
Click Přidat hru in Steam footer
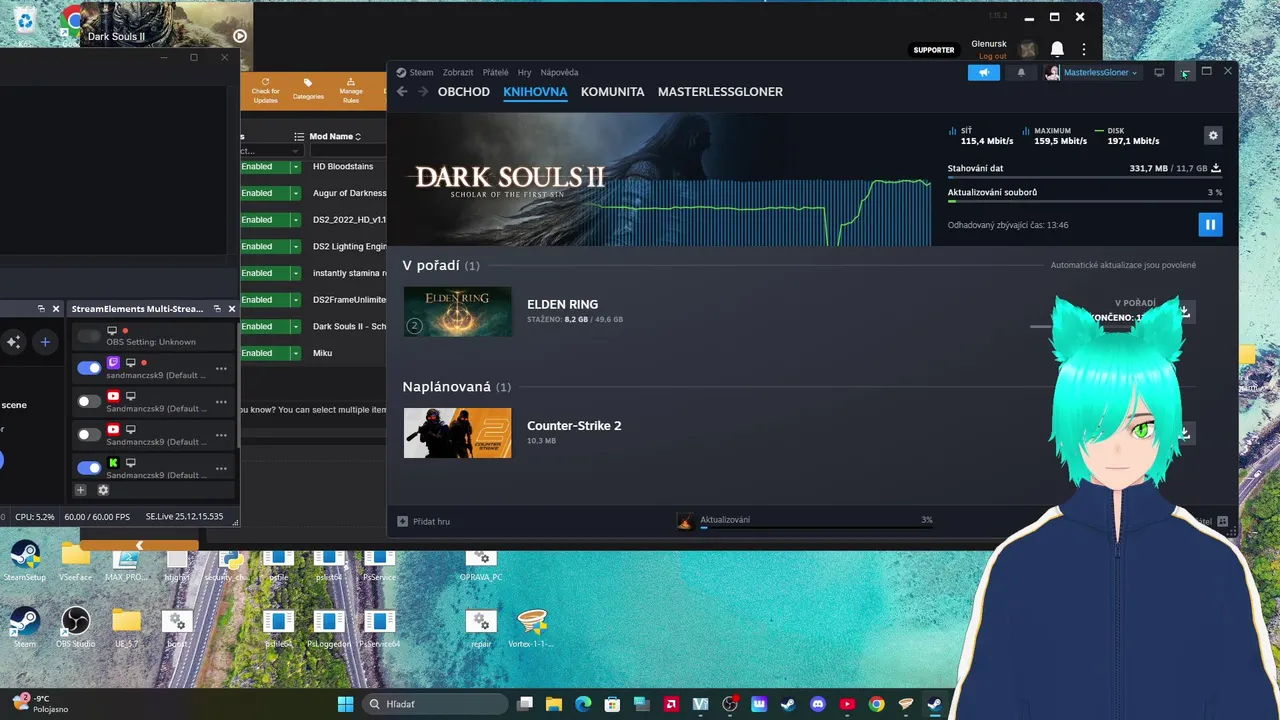click(423, 521)
